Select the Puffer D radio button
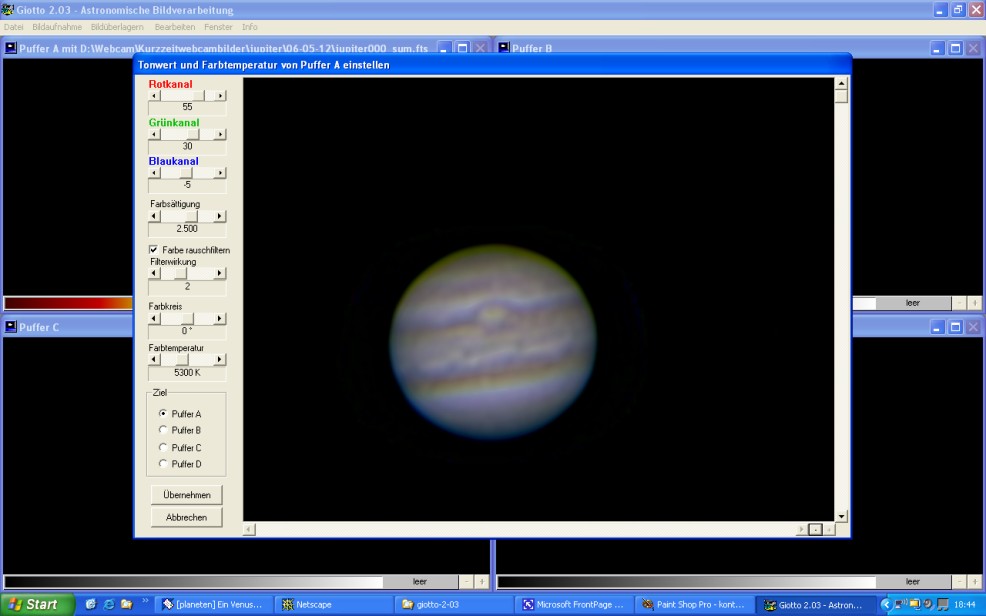Viewport: 986px width, 616px height. [164, 464]
